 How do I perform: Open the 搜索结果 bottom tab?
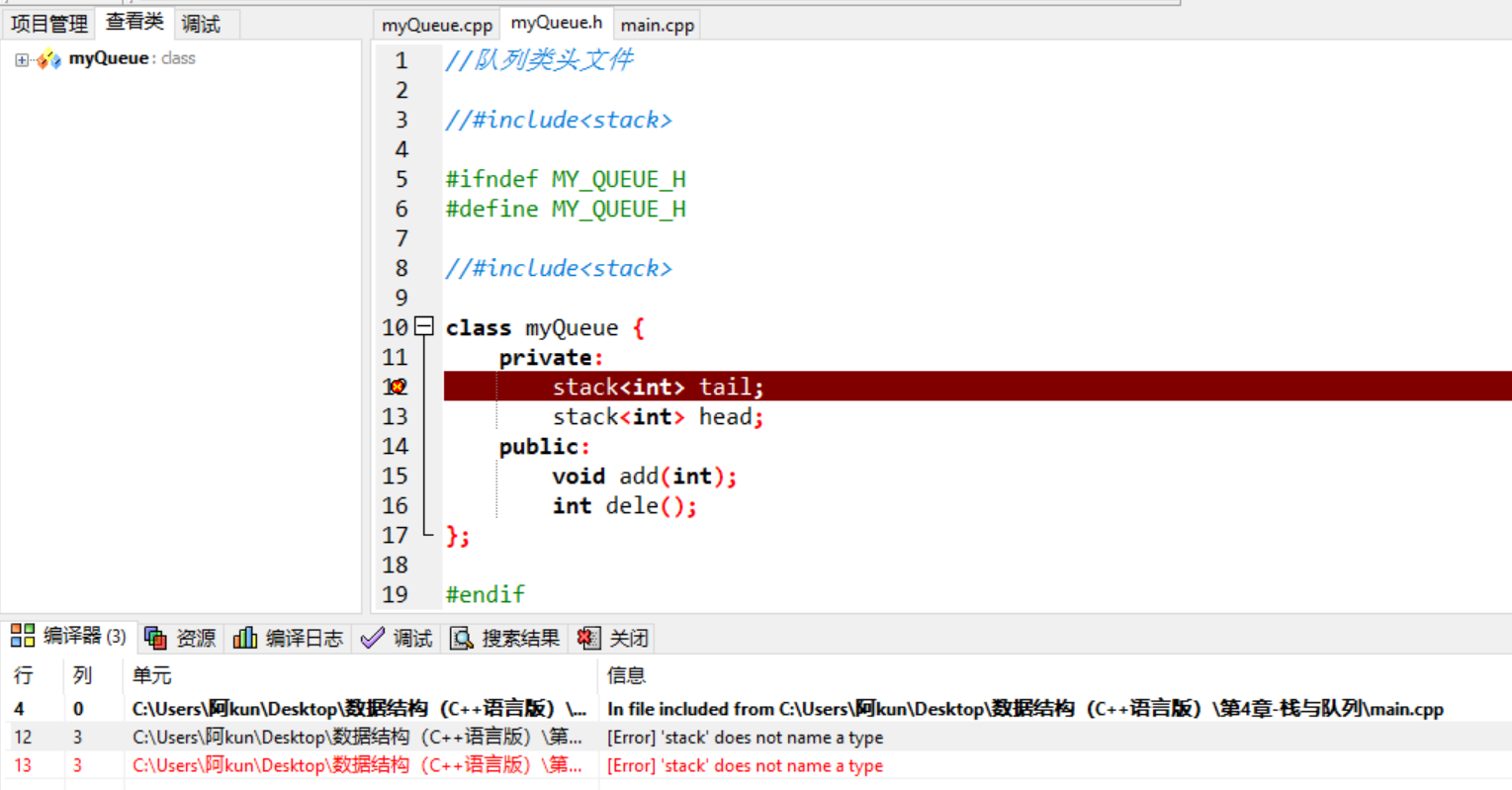pos(504,638)
